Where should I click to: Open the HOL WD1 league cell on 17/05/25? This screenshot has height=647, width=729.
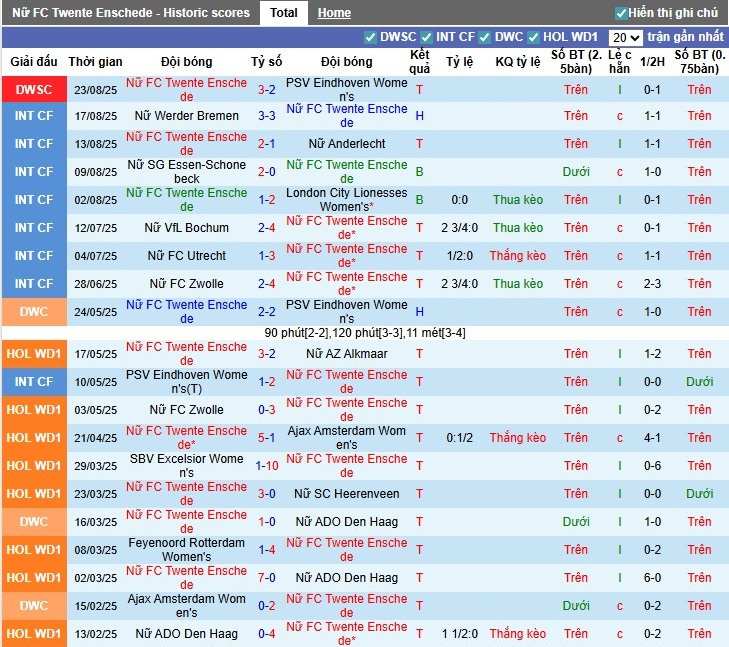click(x=34, y=354)
